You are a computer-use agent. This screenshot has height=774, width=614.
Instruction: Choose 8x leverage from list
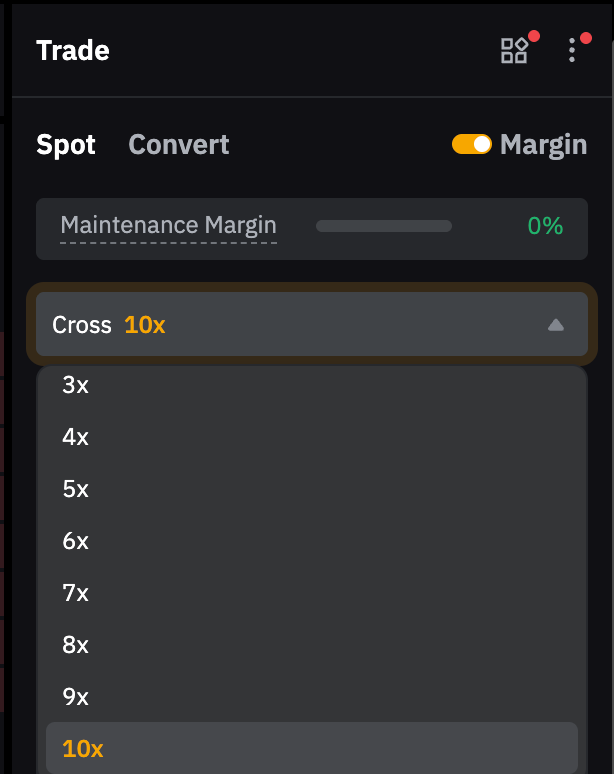[x=76, y=645]
